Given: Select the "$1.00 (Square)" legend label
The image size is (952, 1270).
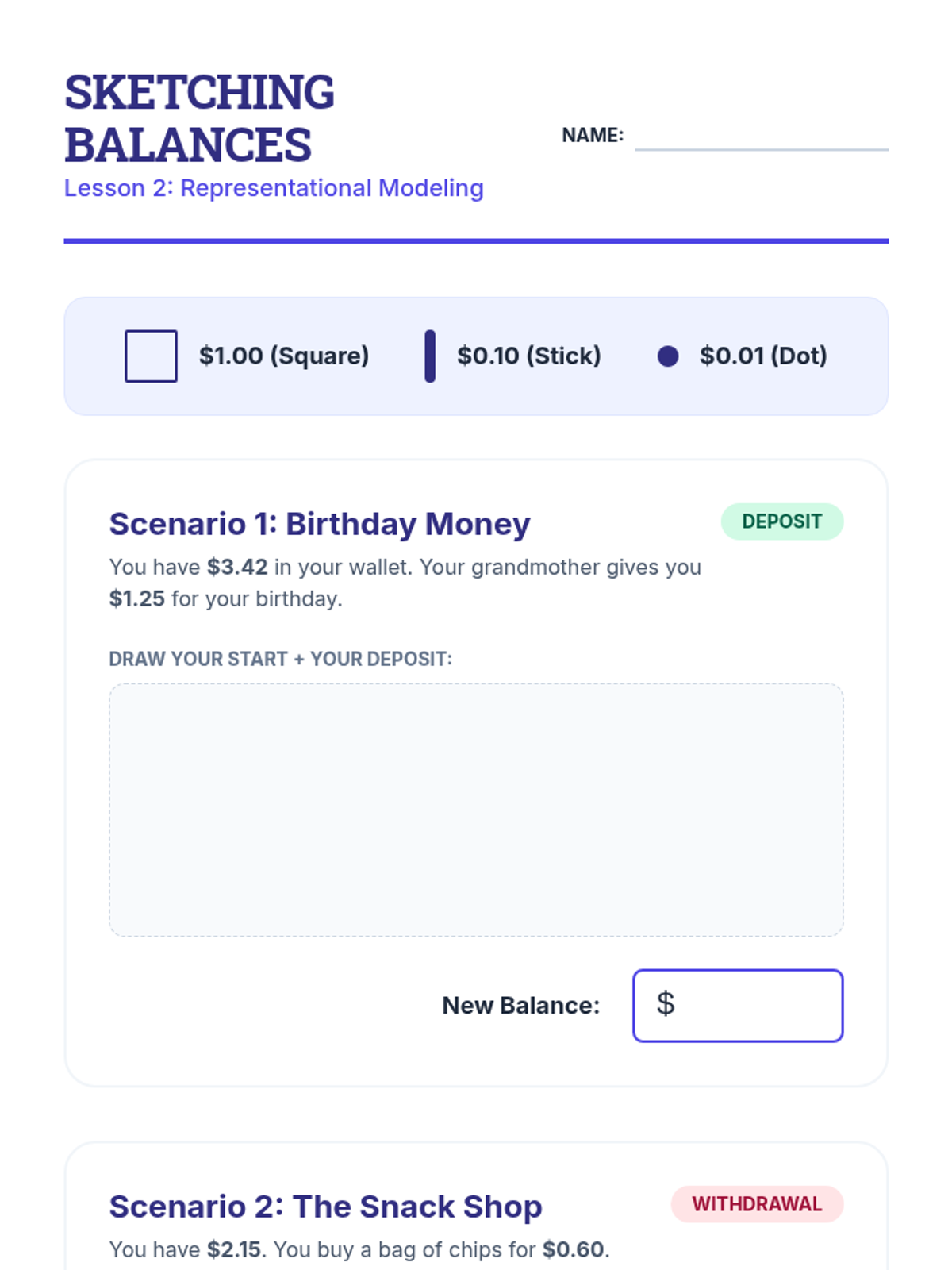Looking at the screenshot, I should pyautogui.click(x=284, y=356).
